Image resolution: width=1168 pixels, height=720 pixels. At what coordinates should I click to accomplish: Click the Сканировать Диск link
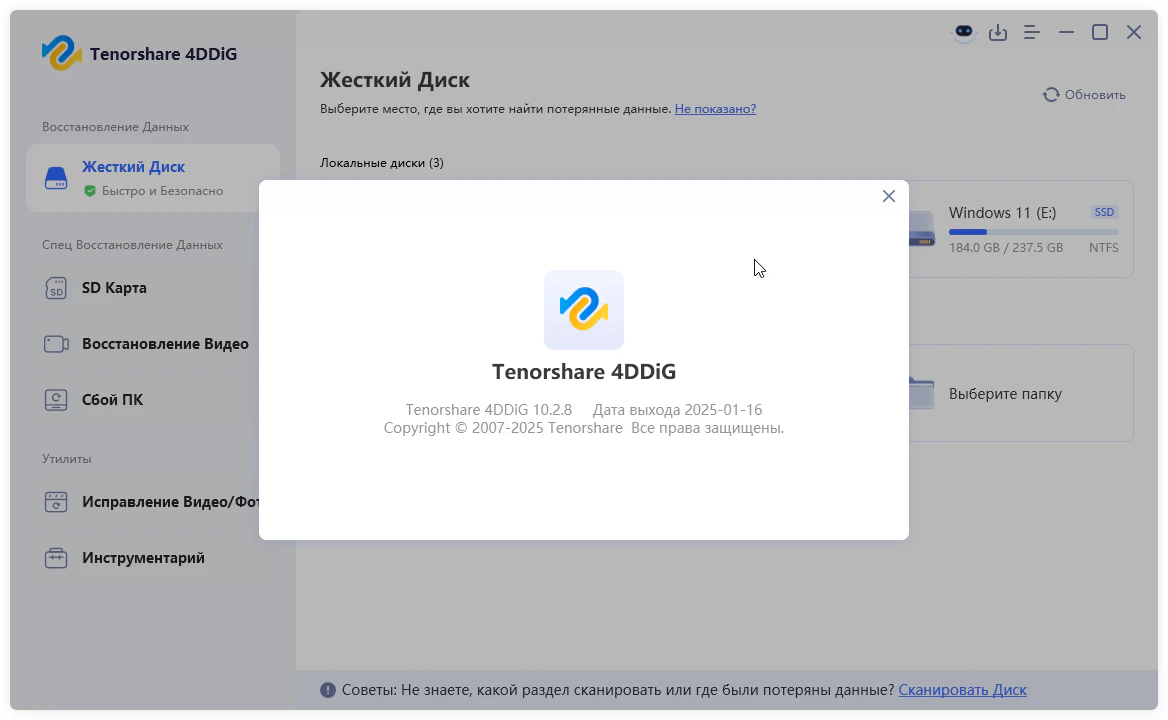pos(962,690)
